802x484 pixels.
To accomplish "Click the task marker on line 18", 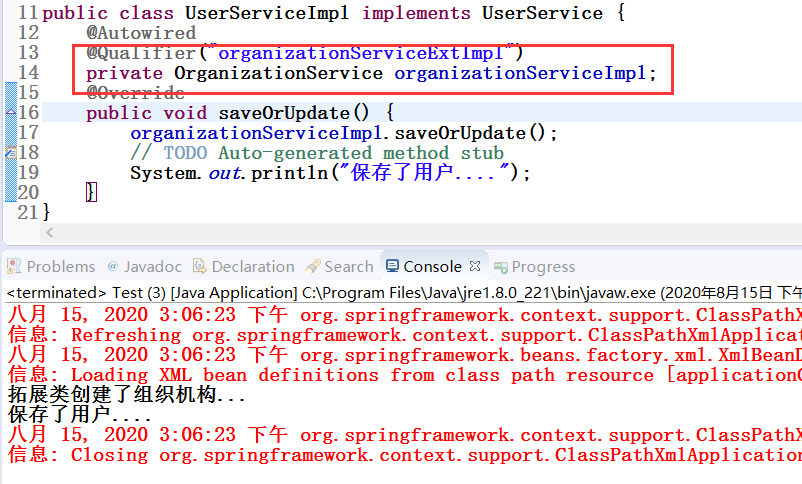I will point(11,152).
